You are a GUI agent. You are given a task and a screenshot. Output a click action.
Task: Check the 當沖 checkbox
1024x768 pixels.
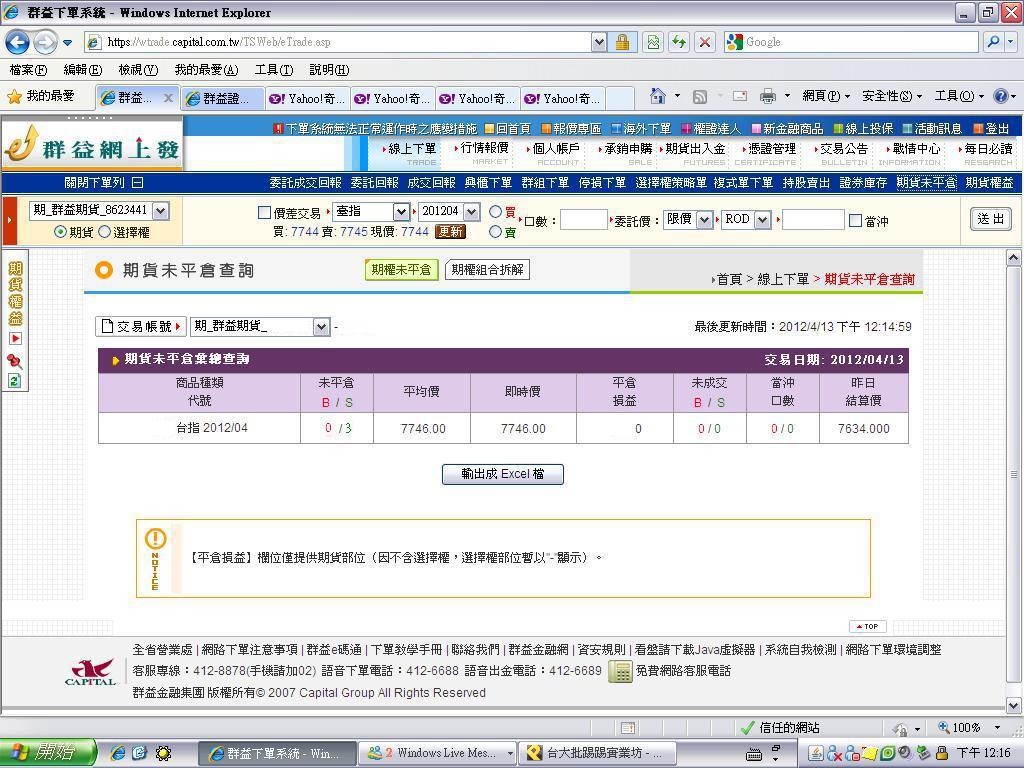(855, 220)
